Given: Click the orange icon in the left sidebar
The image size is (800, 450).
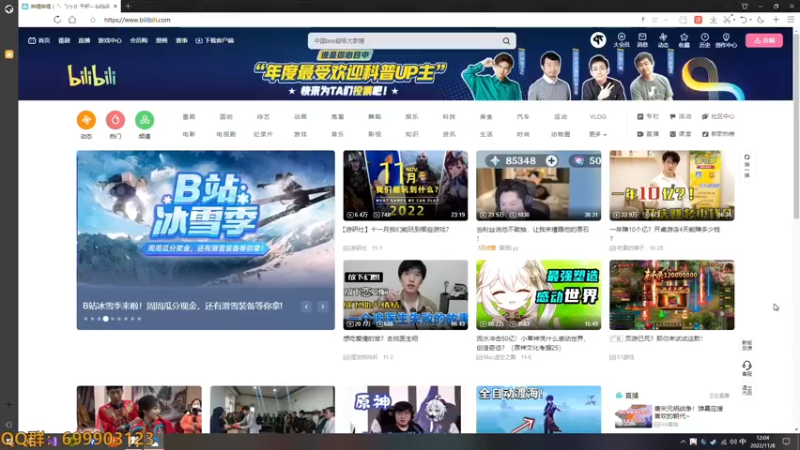Looking at the screenshot, I should pos(9,54).
